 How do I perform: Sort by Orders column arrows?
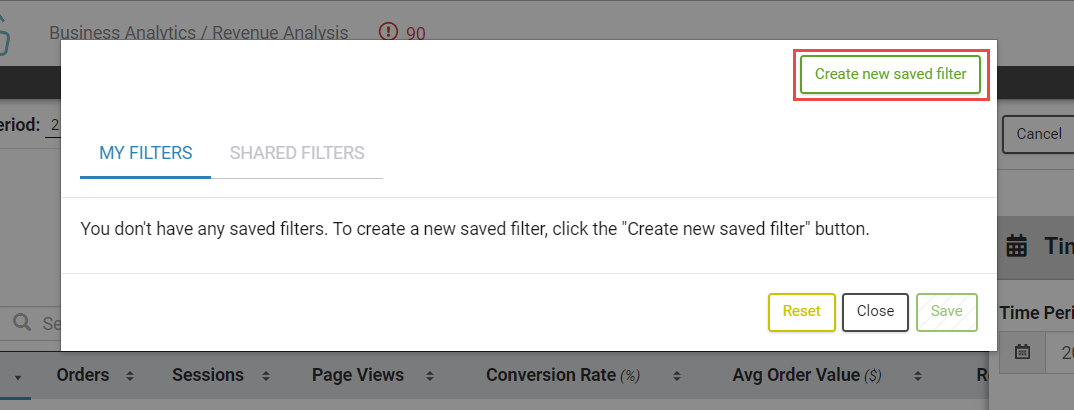(x=130, y=376)
